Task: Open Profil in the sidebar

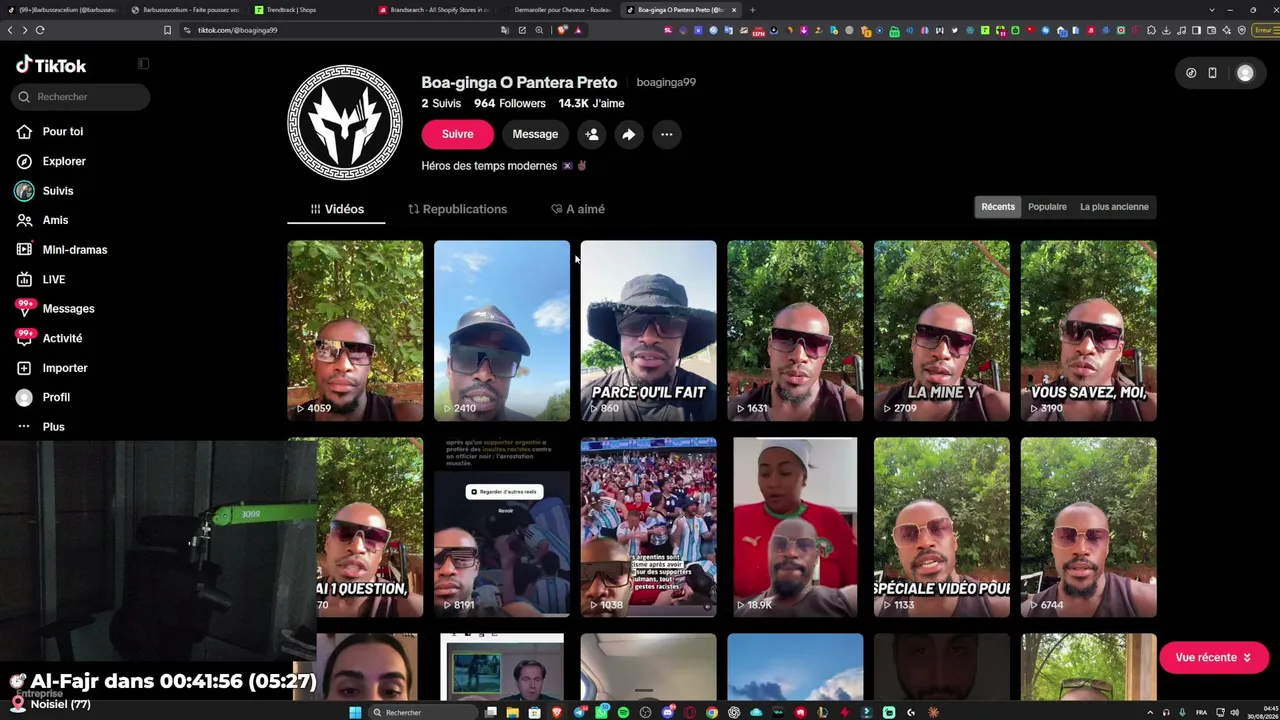Action: click(56, 397)
